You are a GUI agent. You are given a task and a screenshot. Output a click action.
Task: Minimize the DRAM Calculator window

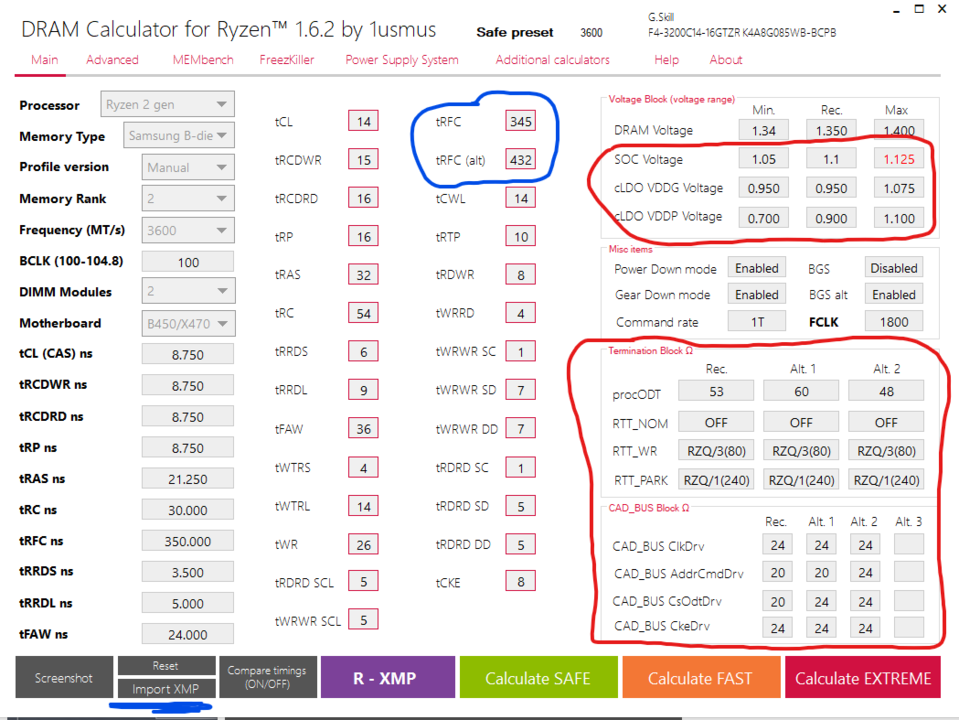click(896, 10)
